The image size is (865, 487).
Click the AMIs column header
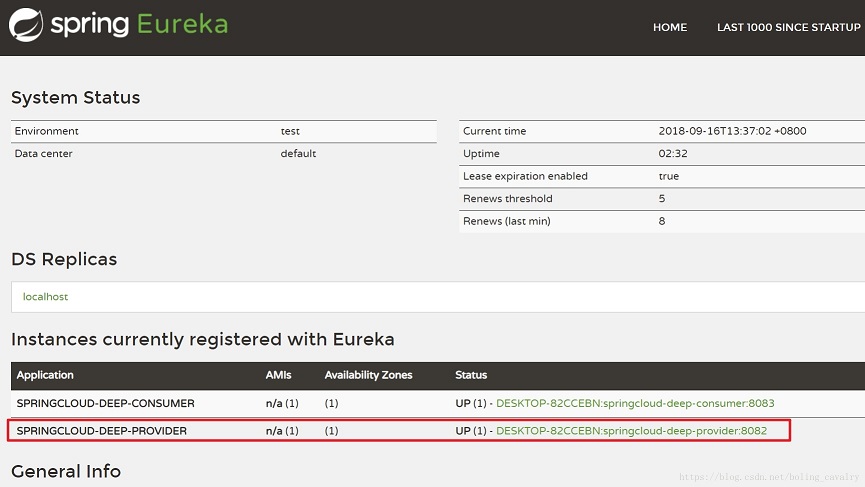(x=280, y=375)
